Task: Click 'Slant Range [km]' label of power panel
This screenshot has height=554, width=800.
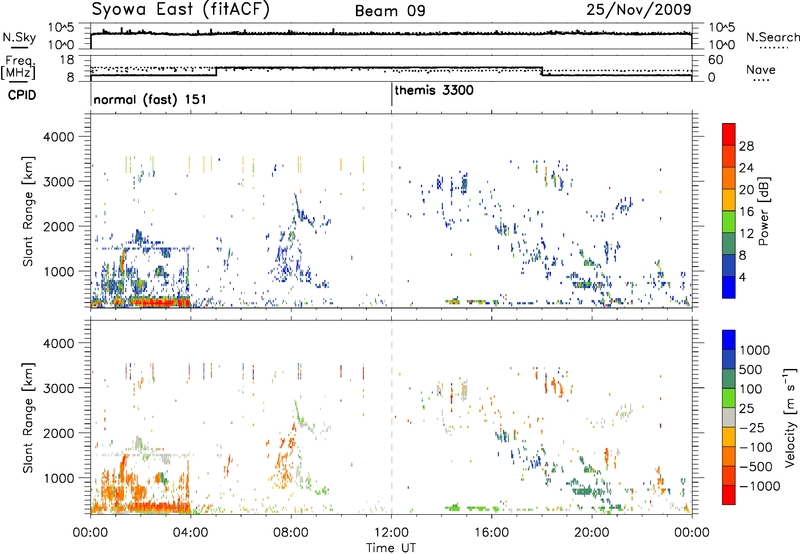Action: pos(28,211)
